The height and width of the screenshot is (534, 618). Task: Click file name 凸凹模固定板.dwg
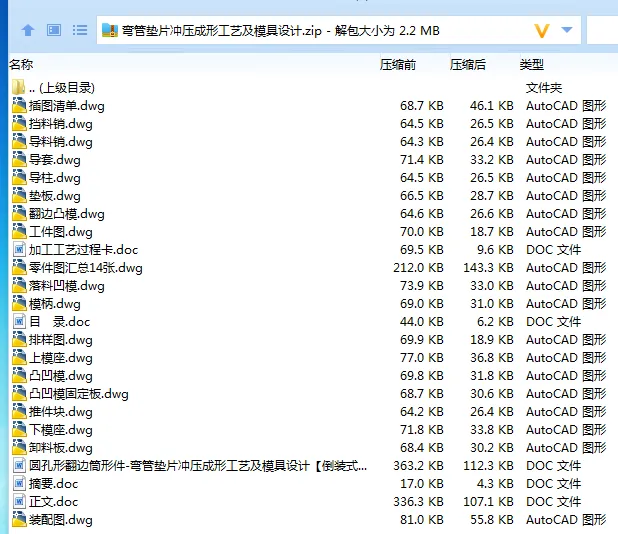[78, 394]
